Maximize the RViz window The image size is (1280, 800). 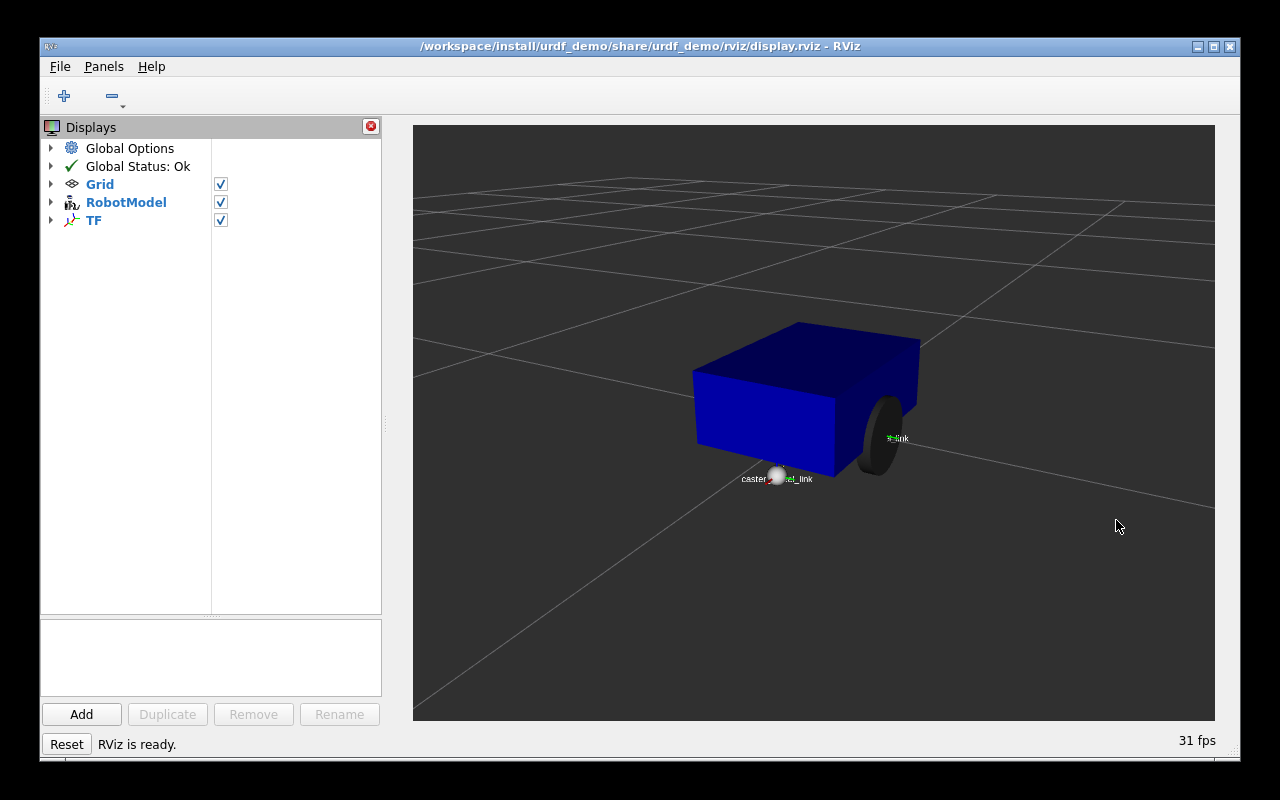click(1214, 47)
